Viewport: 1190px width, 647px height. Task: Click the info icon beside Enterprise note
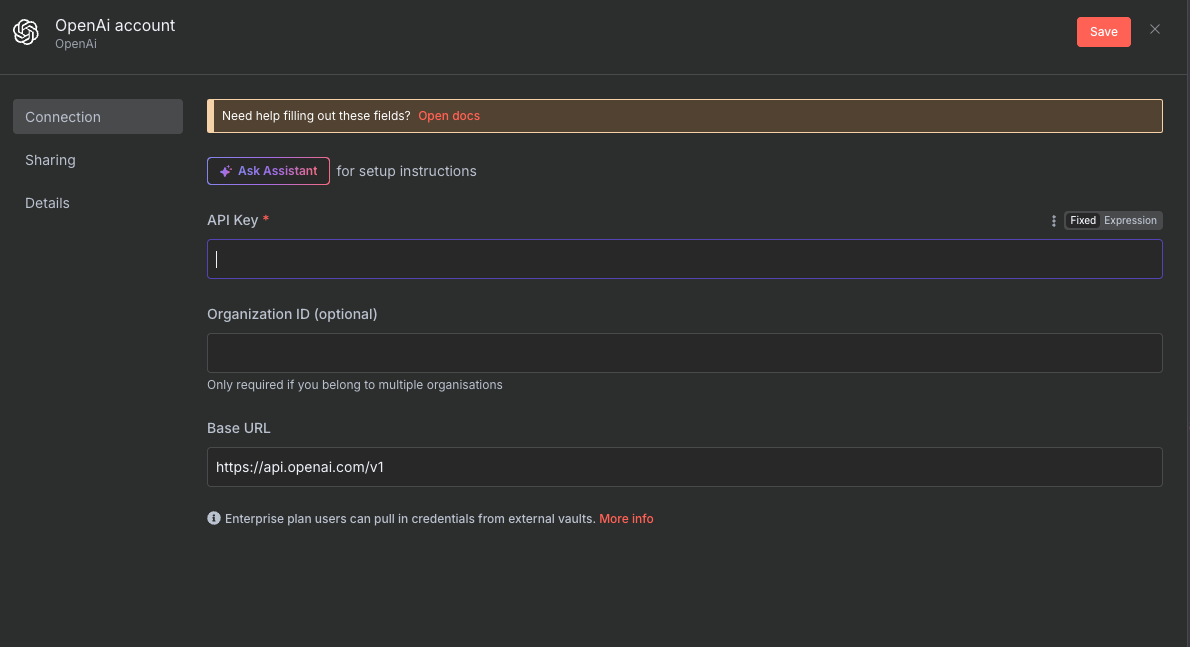pyautogui.click(x=214, y=518)
